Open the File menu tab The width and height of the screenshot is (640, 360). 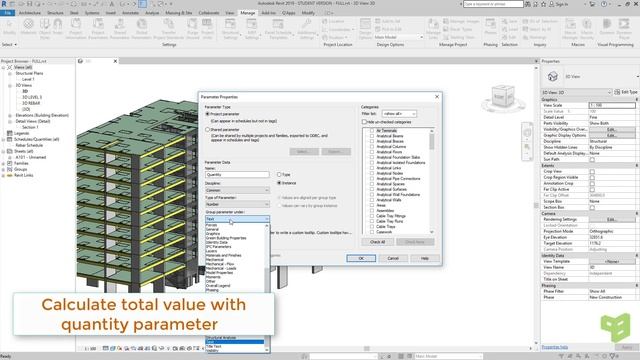(8, 13)
